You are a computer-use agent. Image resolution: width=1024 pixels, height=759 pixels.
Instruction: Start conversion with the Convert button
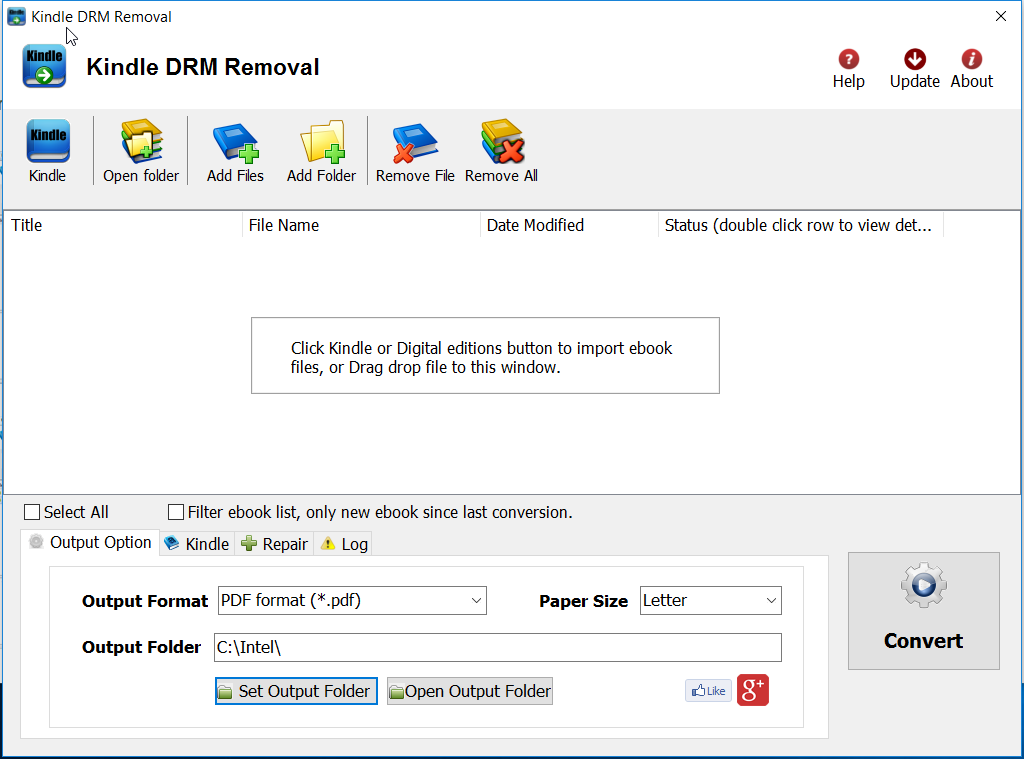923,610
